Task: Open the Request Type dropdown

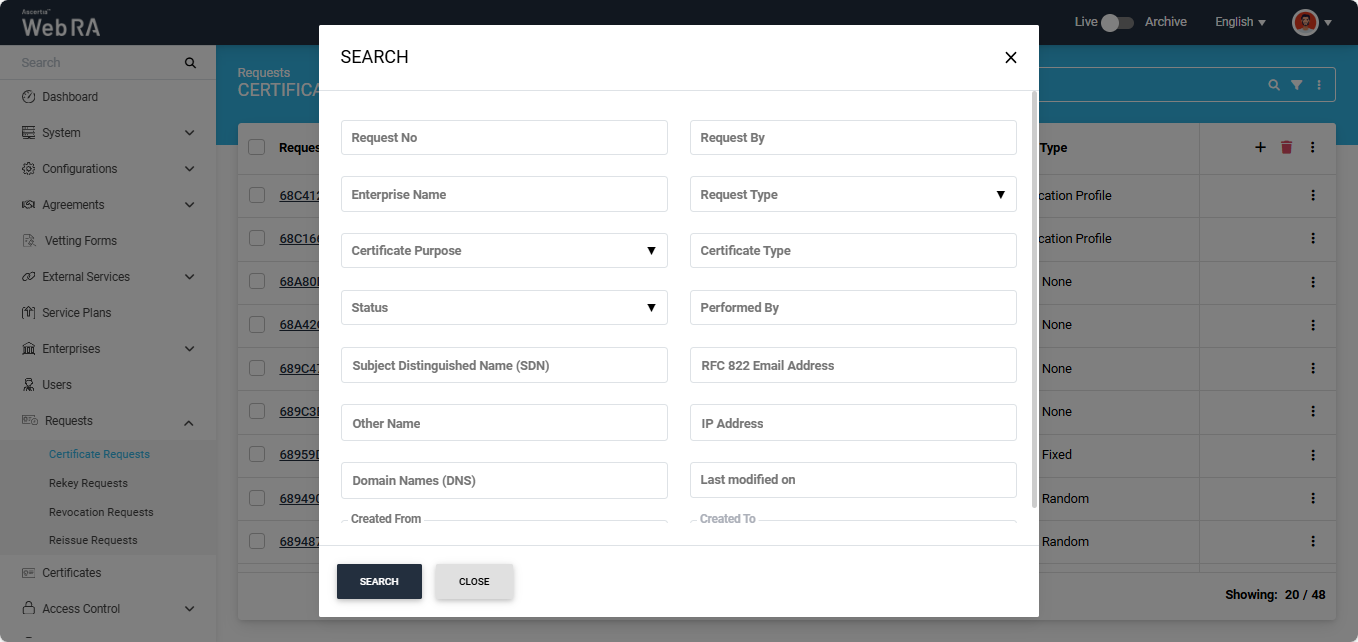Action: pos(853,194)
